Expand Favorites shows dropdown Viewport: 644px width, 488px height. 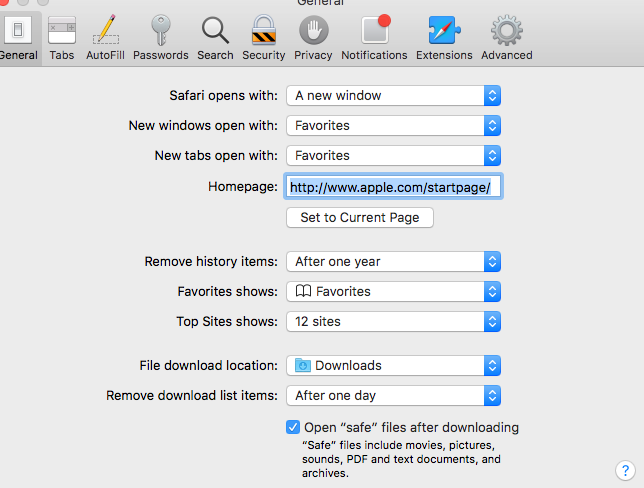point(393,291)
